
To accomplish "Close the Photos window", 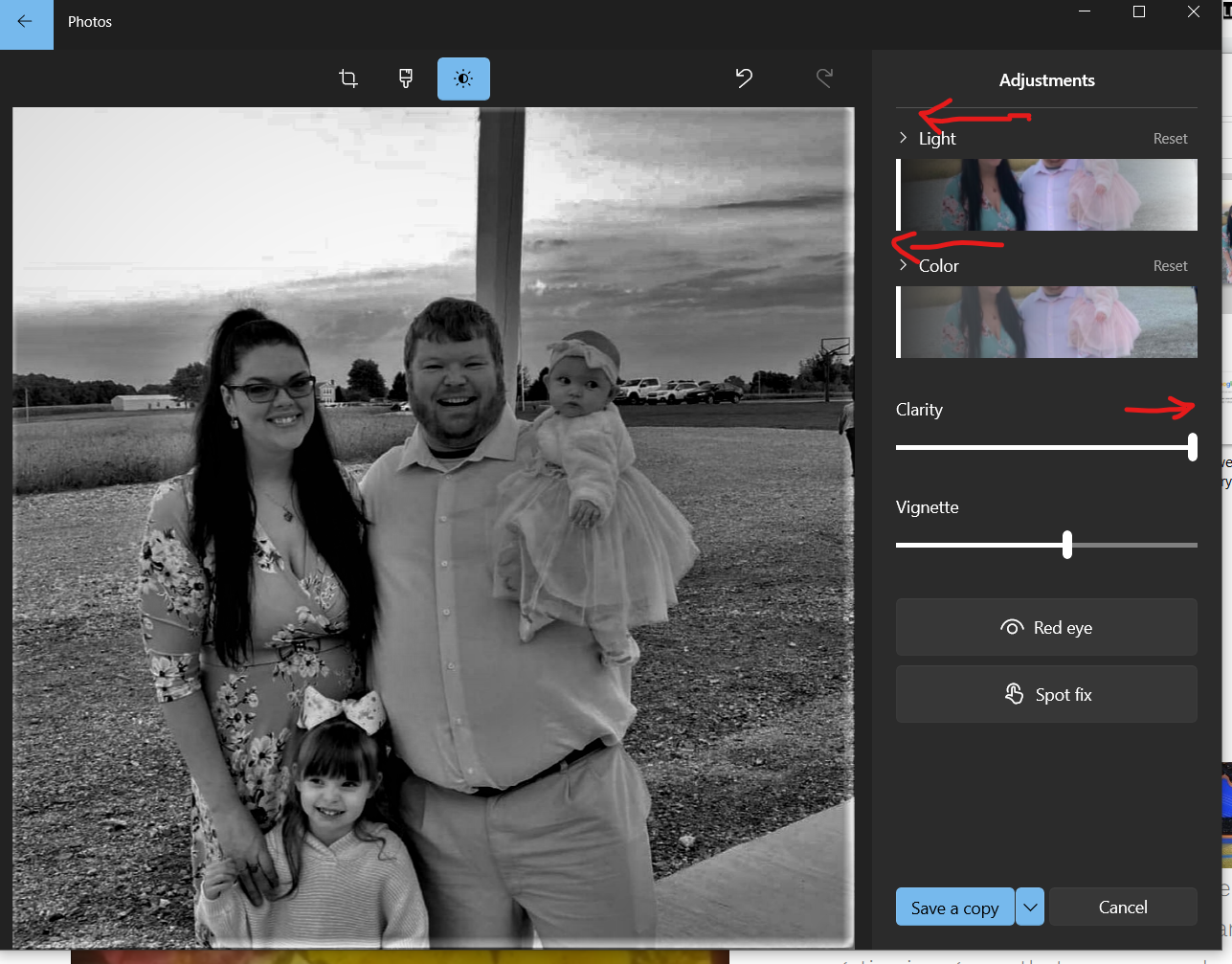I will click(x=1194, y=12).
